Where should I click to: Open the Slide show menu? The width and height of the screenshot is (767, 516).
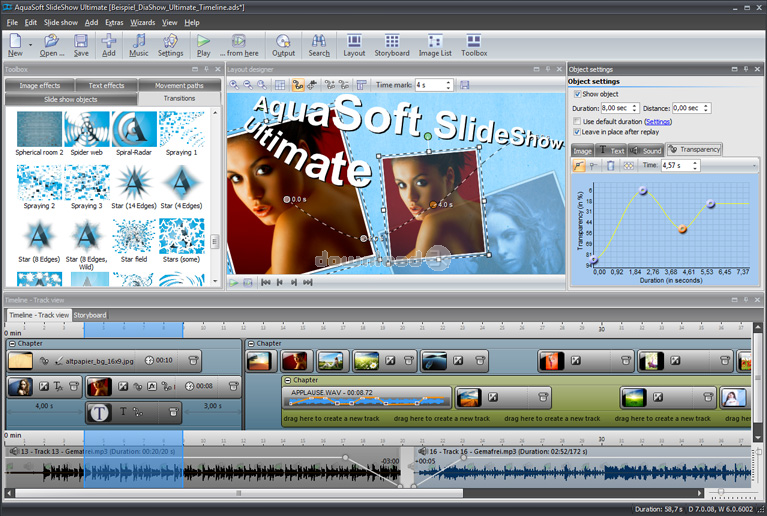click(x=61, y=22)
